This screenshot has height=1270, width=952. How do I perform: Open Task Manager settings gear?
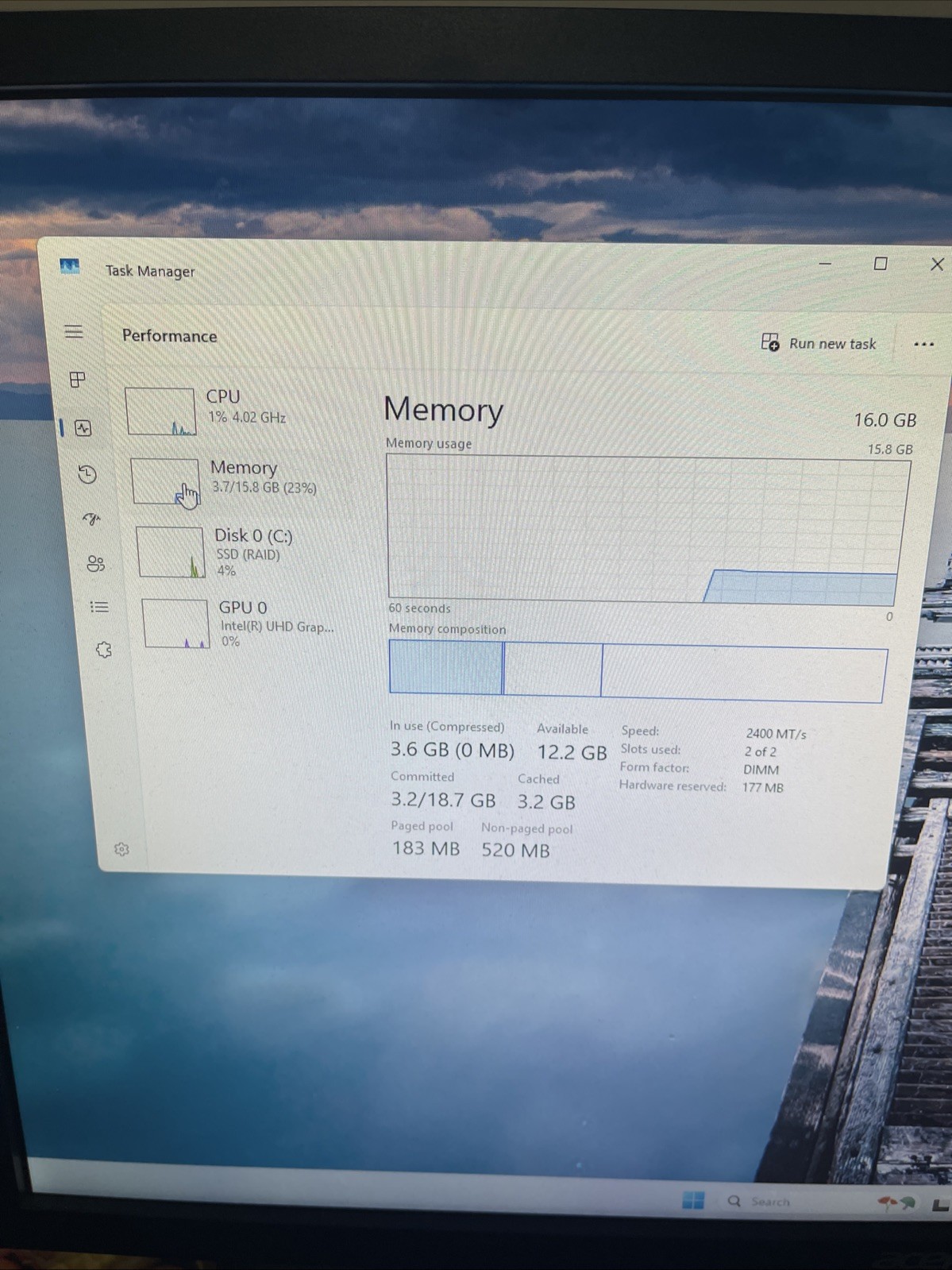pos(121,849)
